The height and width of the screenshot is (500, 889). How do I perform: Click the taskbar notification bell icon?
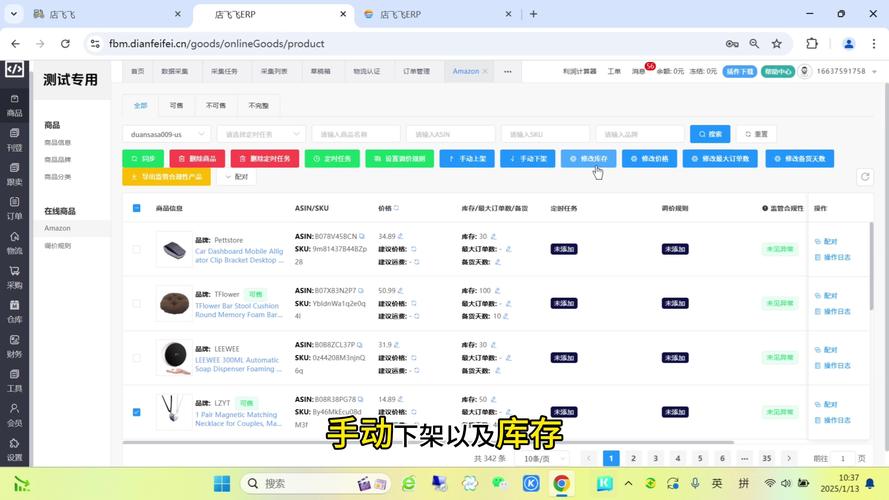[870, 484]
